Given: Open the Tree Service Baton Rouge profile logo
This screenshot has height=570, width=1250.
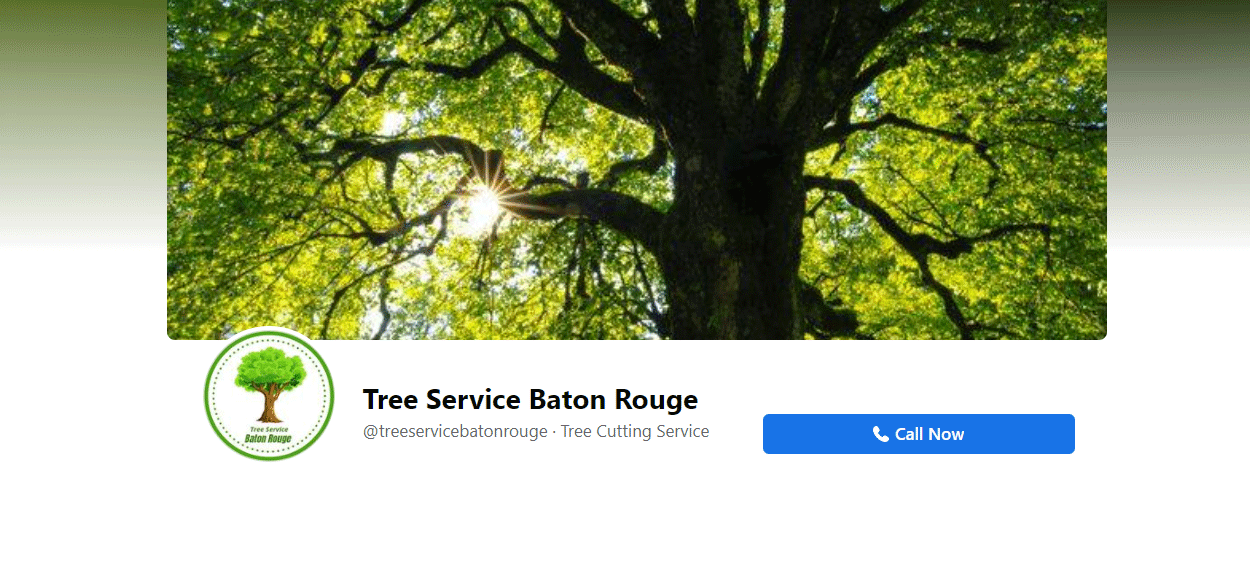Looking at the screenshot, I should tap(269, 395).
